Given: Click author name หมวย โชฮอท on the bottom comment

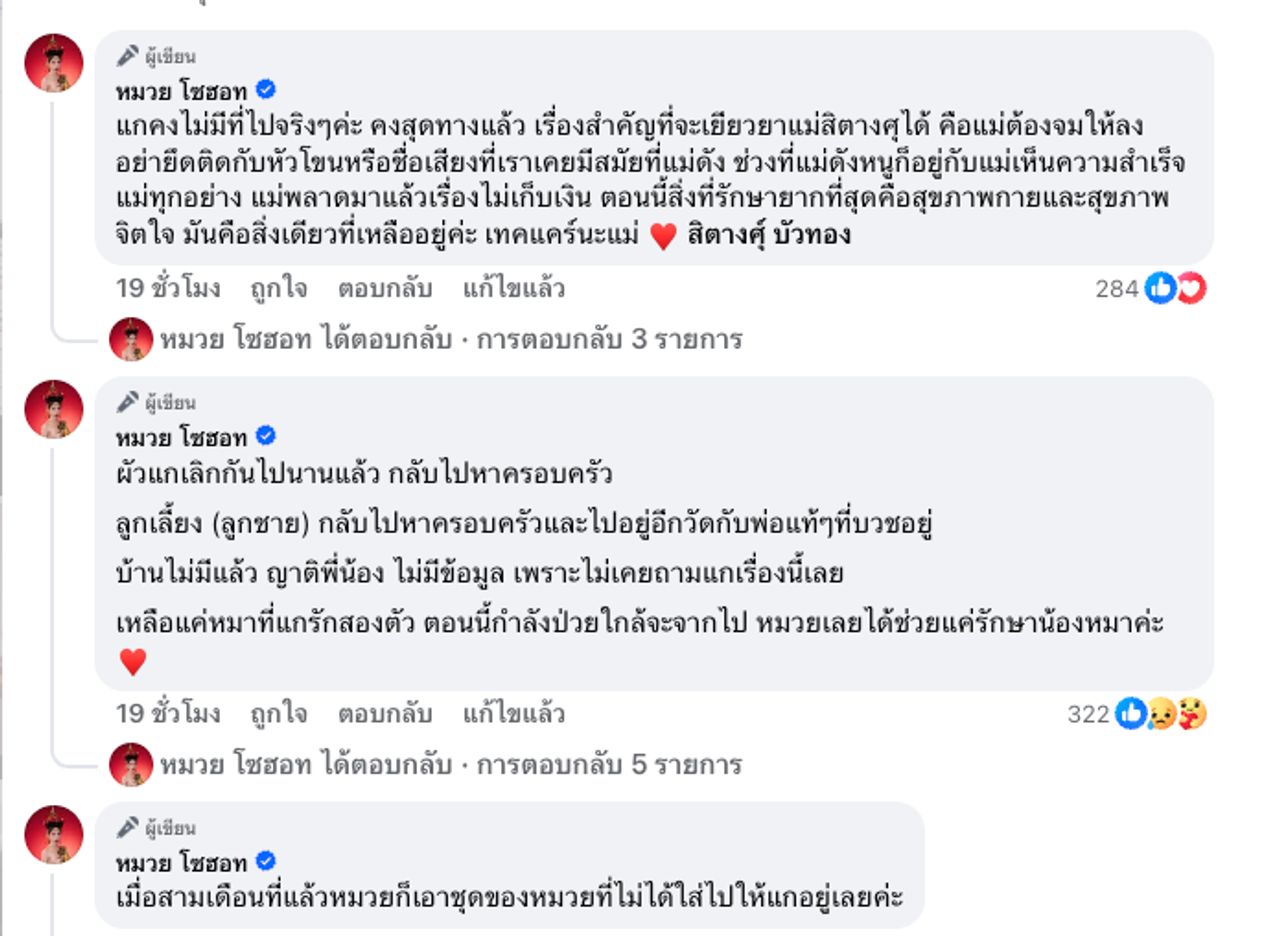Looking at the screenshot, I should coord(181,862).
